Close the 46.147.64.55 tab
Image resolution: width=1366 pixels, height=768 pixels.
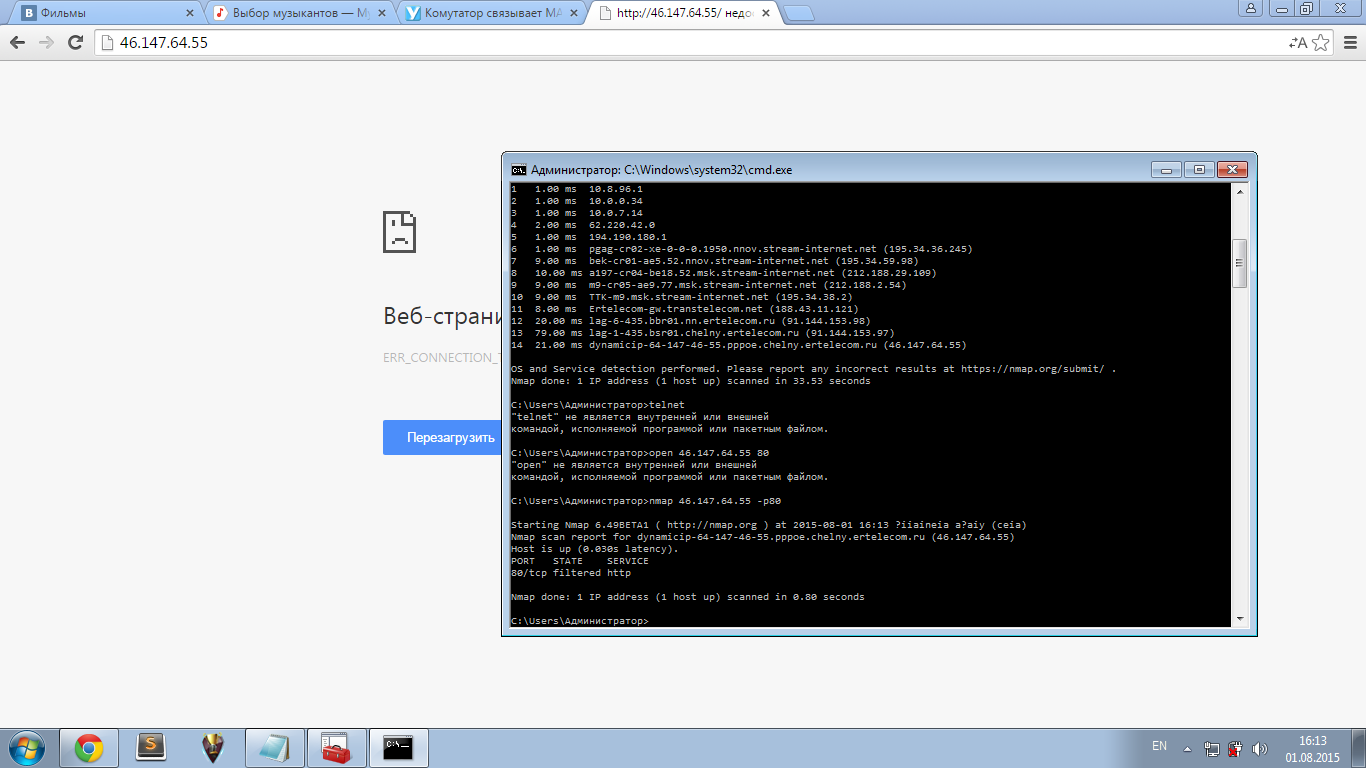point(766,14)
